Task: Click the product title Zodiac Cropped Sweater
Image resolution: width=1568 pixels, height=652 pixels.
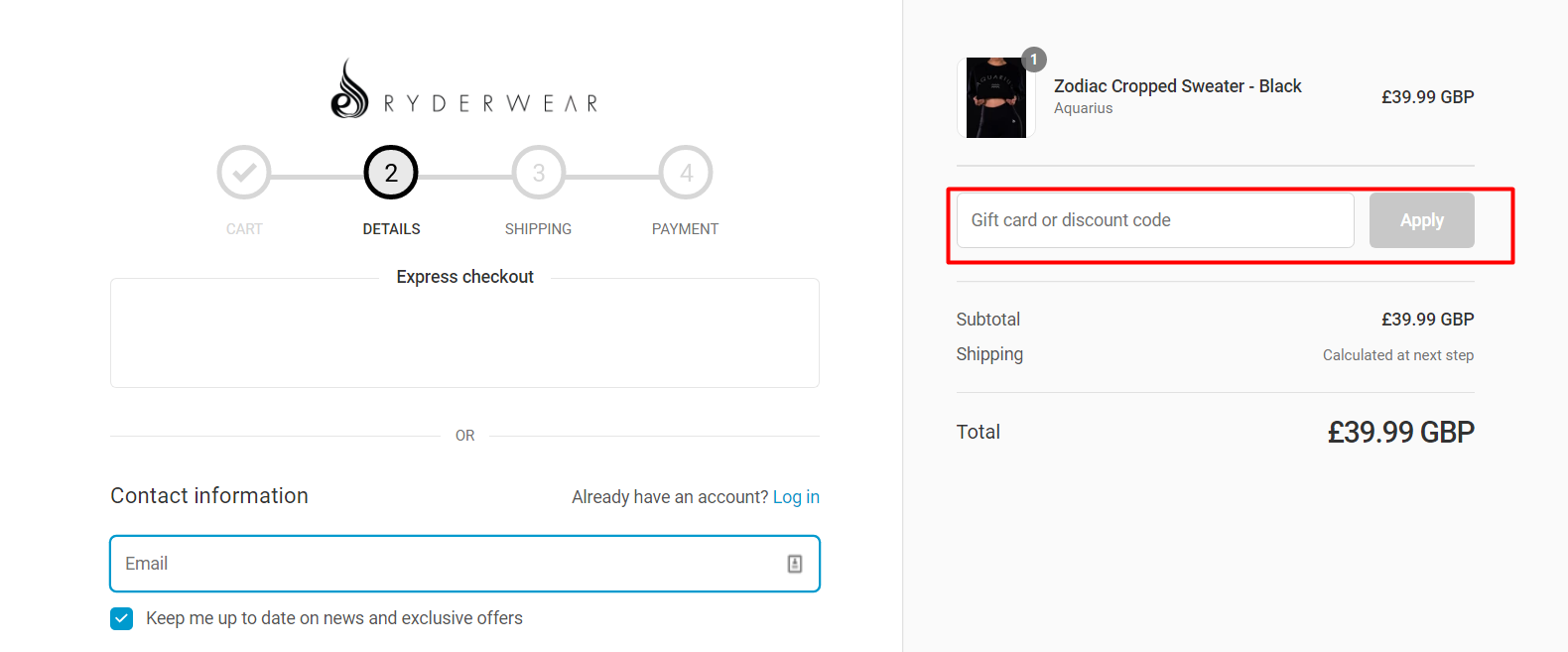Action: 1177,86
